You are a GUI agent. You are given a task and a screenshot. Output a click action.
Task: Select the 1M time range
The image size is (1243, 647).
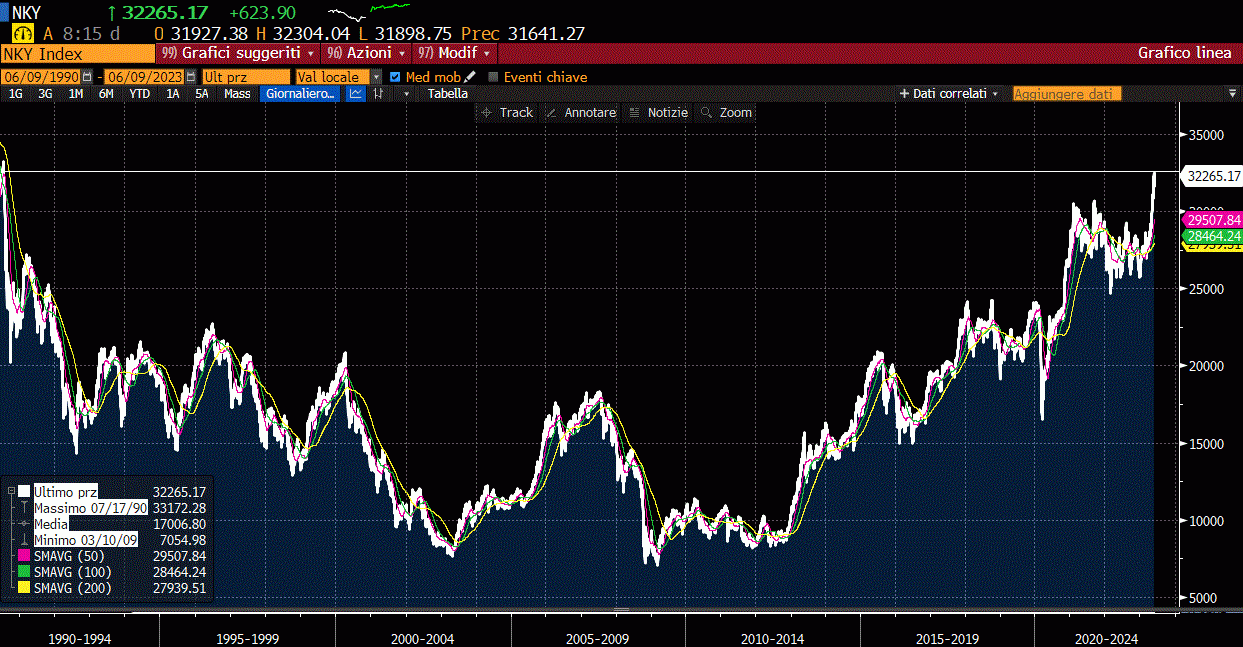(75, 94)
